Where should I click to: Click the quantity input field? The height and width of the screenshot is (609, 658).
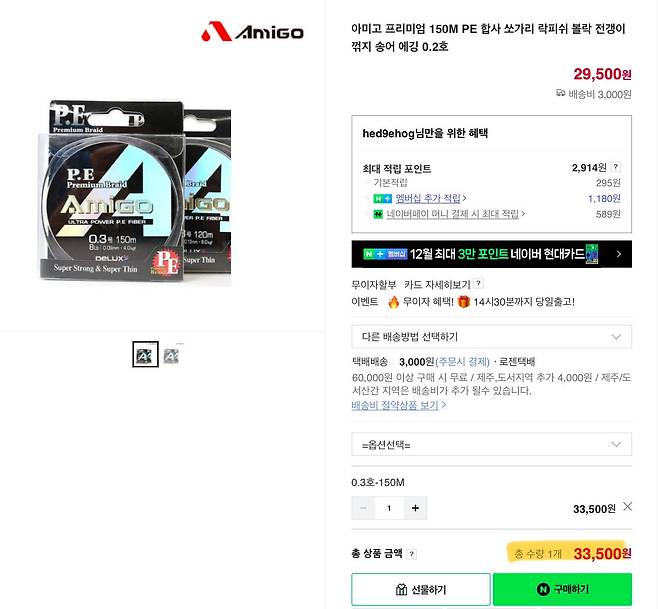point(389,508)
